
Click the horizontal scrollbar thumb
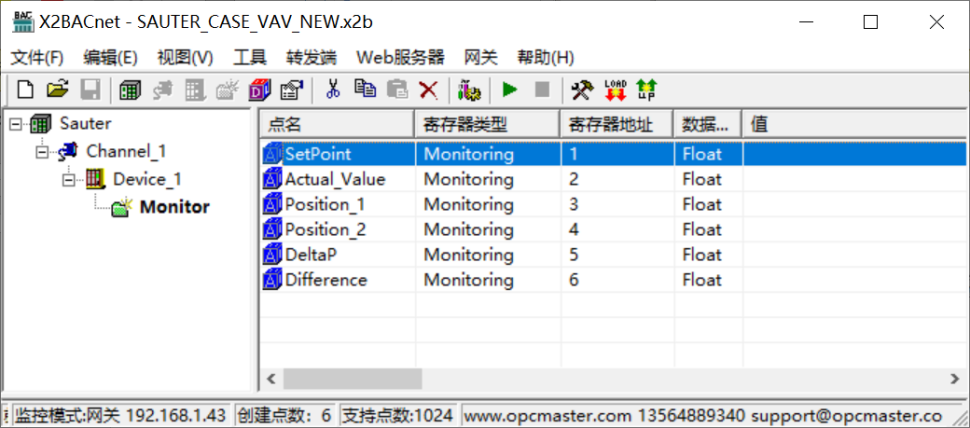[353, 379]
